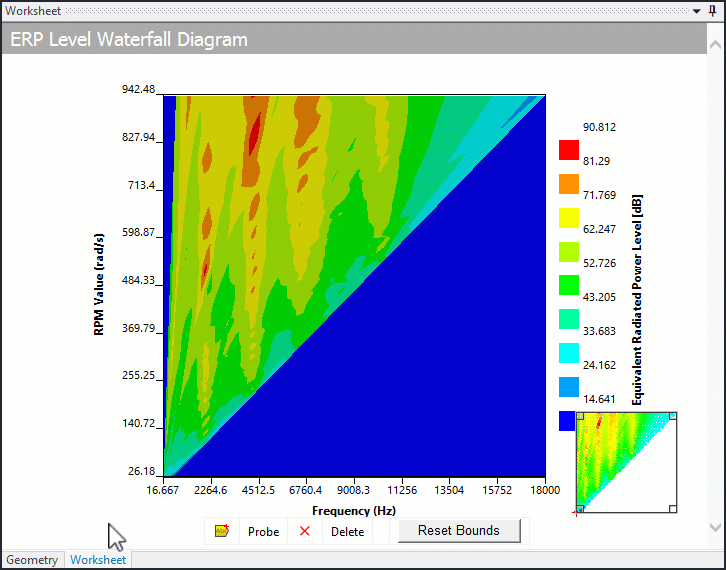
Task: Click the red X delete icon
Action: click(x=305, y=531)
